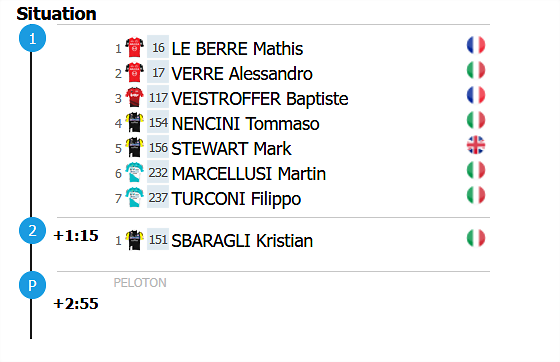Click the jersey icon next to VERRE Alessandro

[135, 72]
